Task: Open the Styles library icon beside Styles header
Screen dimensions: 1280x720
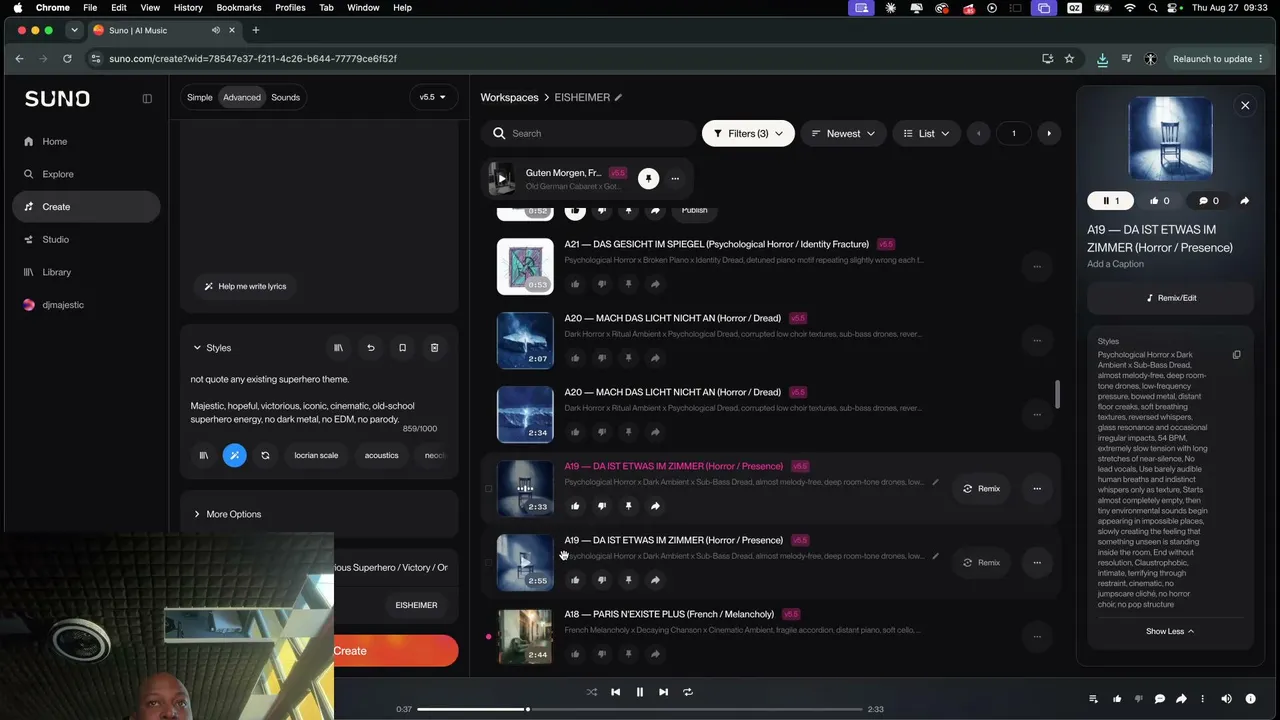Action: [338, 348]
